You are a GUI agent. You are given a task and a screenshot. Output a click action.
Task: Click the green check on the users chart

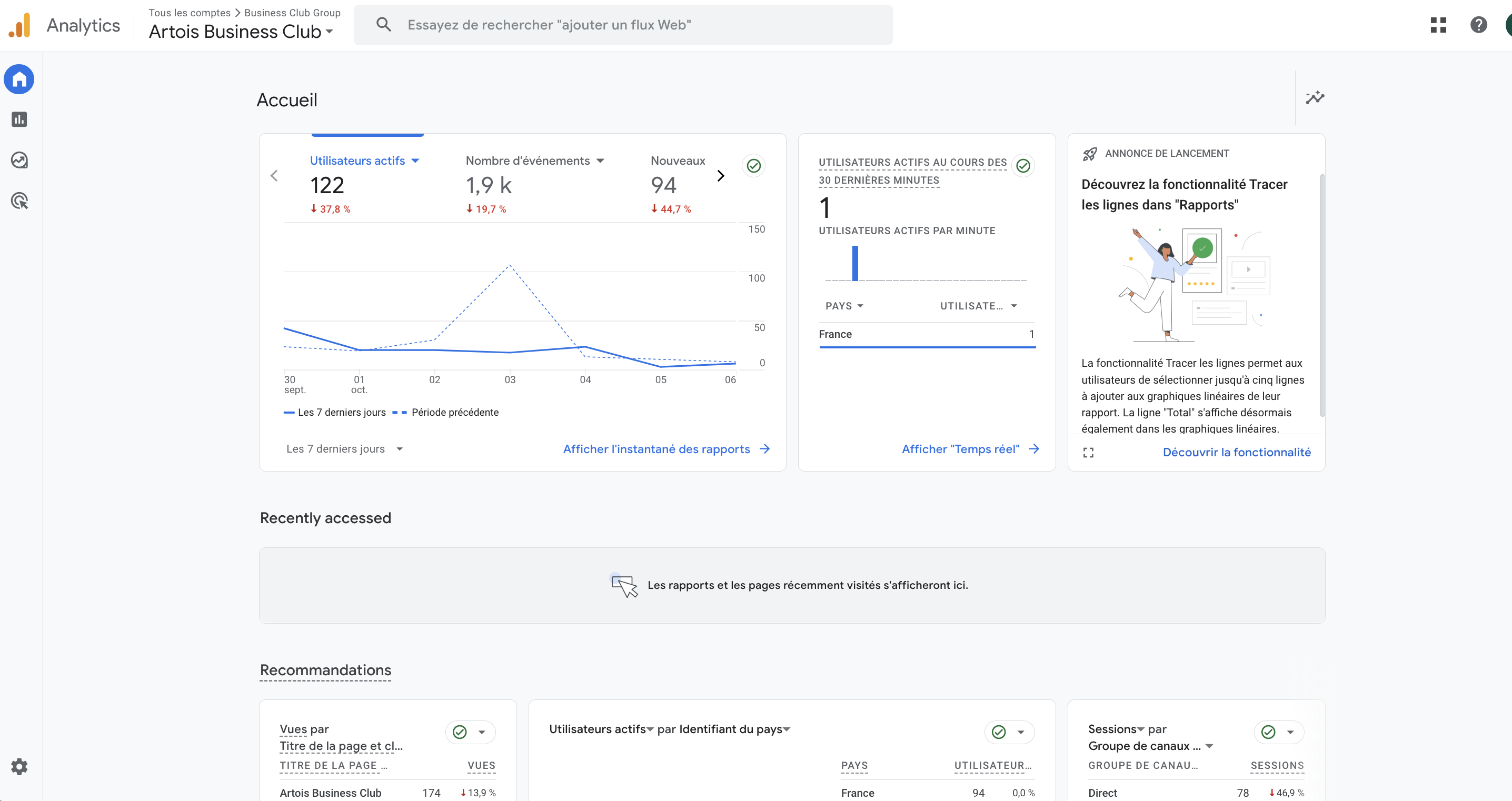click(x=754, y=166)
